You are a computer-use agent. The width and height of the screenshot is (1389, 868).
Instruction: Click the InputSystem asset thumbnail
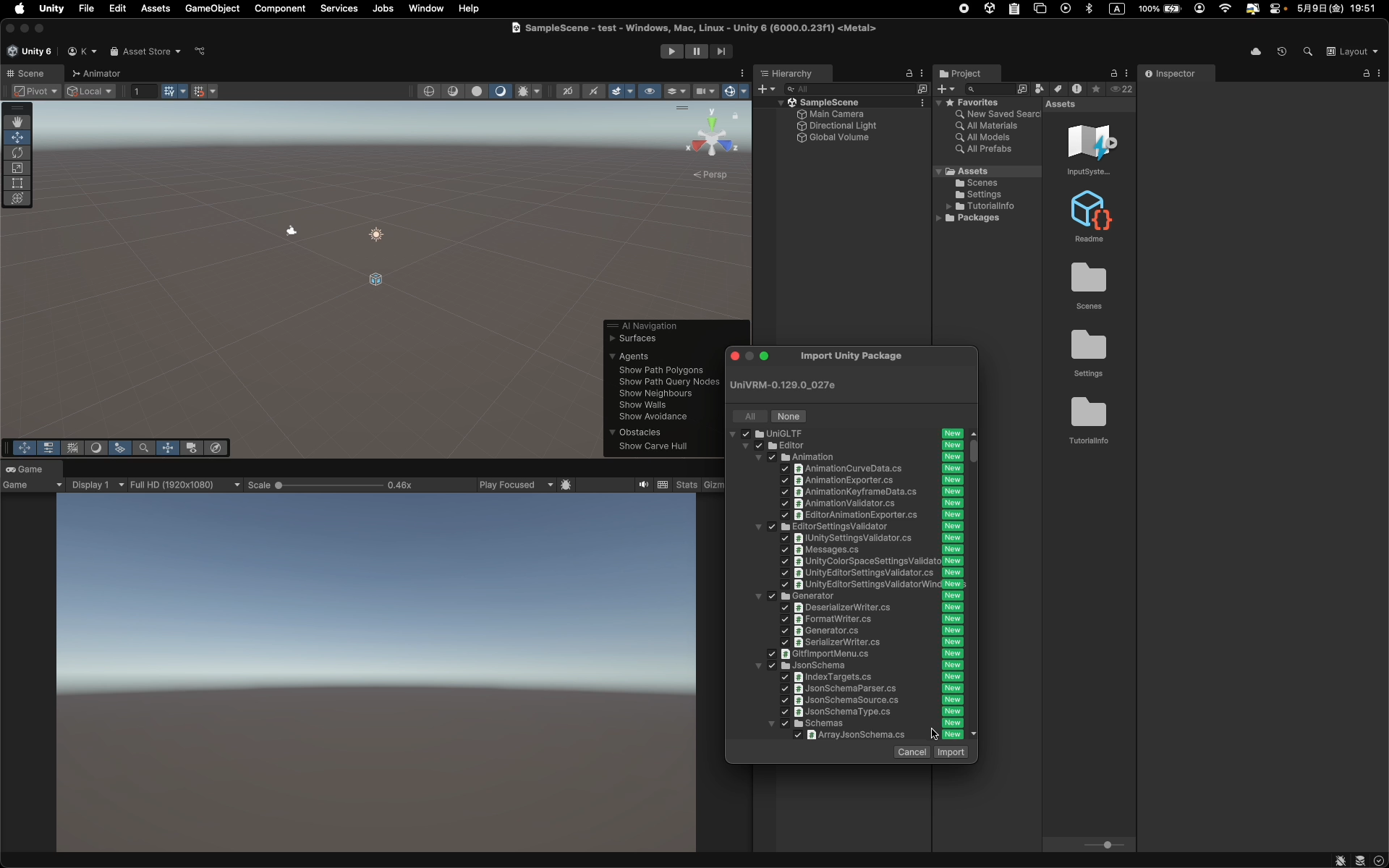click(x=1089, y=142)
